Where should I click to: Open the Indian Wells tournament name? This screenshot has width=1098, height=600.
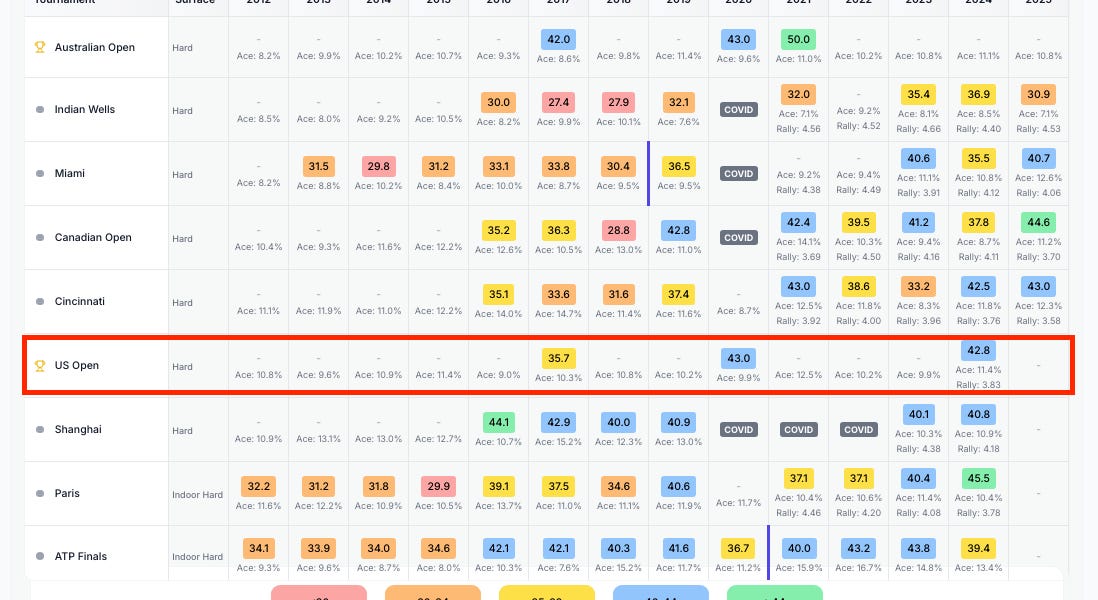pyautogui.click(x=85, y=109)
